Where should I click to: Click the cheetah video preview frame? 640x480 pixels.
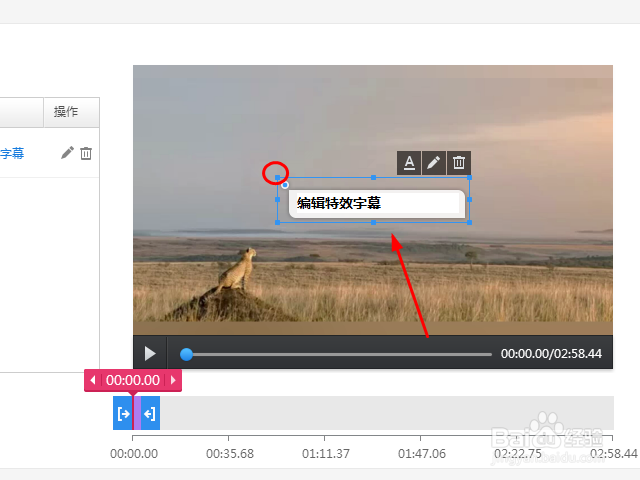373,200
